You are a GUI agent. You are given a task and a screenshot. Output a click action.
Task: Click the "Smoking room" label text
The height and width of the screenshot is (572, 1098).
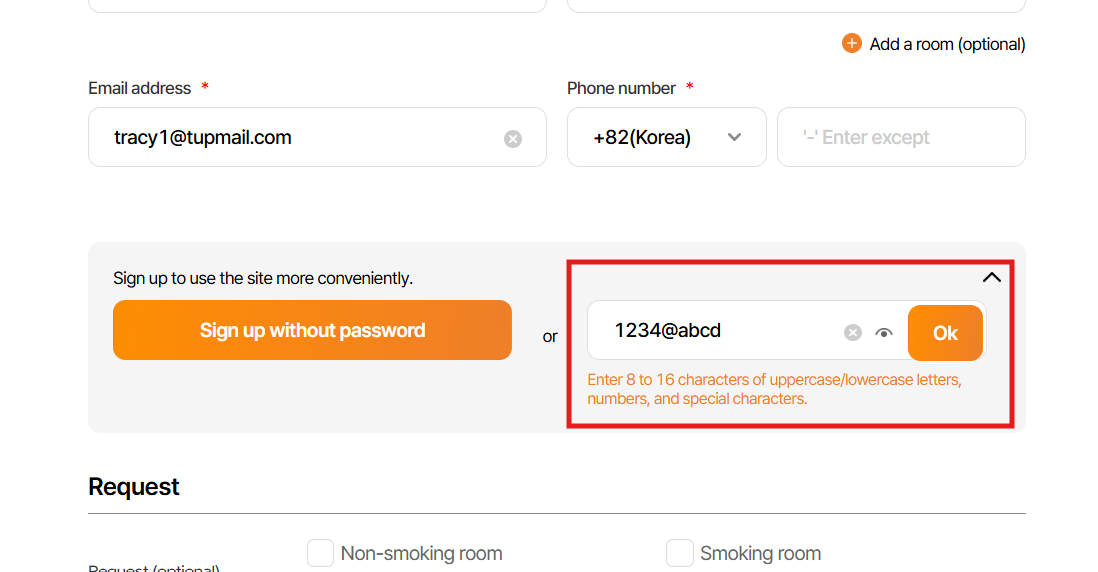(x=760, y=553)
